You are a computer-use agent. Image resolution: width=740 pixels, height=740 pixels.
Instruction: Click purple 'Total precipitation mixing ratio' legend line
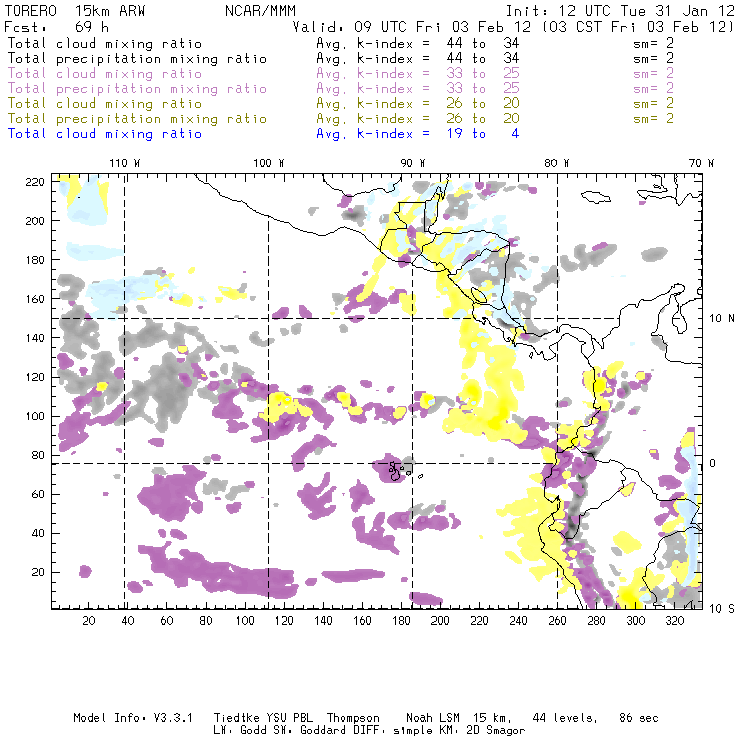click(137, 89)
